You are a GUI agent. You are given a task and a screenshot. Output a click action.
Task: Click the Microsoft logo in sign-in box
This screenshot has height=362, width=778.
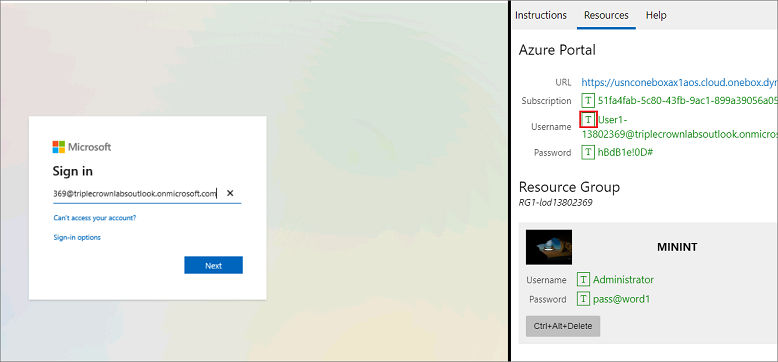82,147
